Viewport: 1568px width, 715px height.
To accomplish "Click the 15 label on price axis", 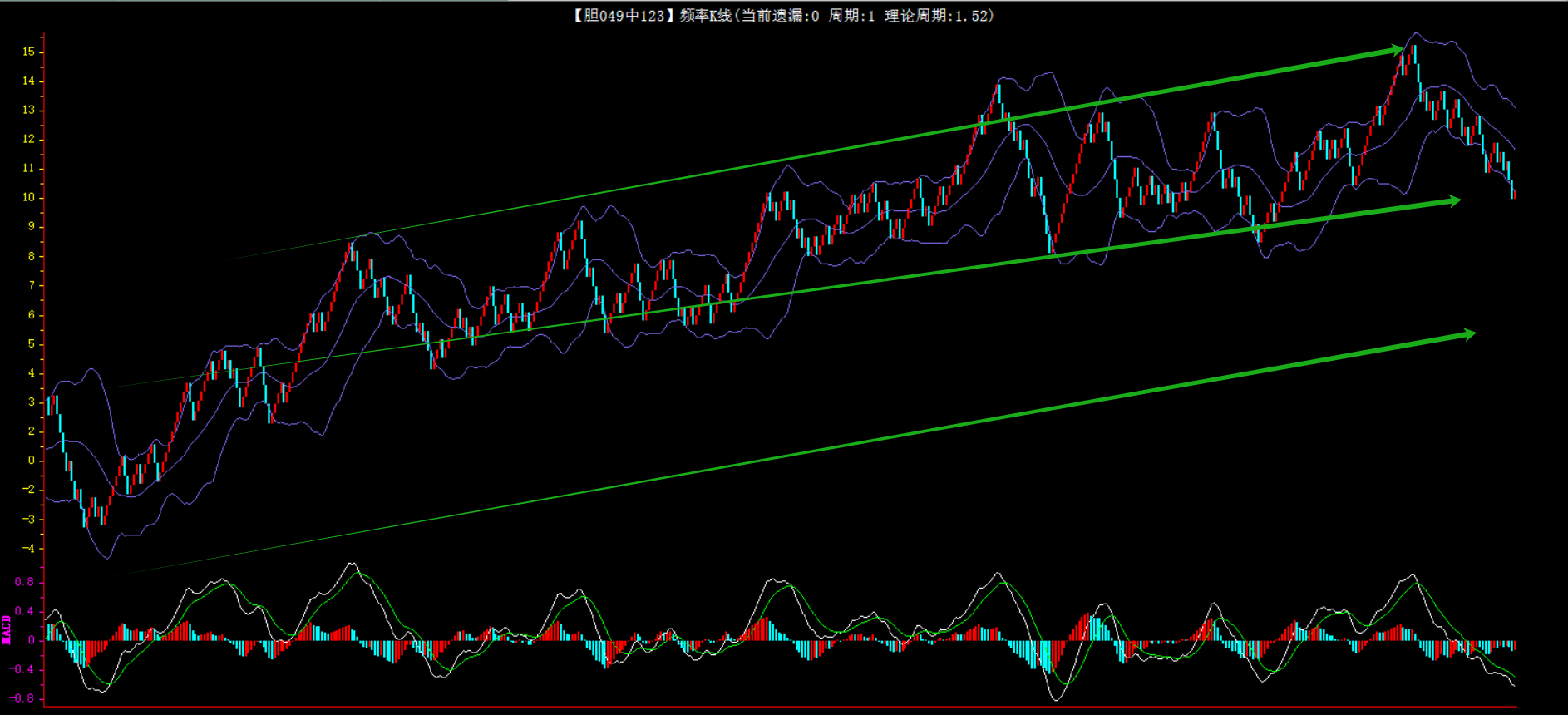I will (29, 52).
